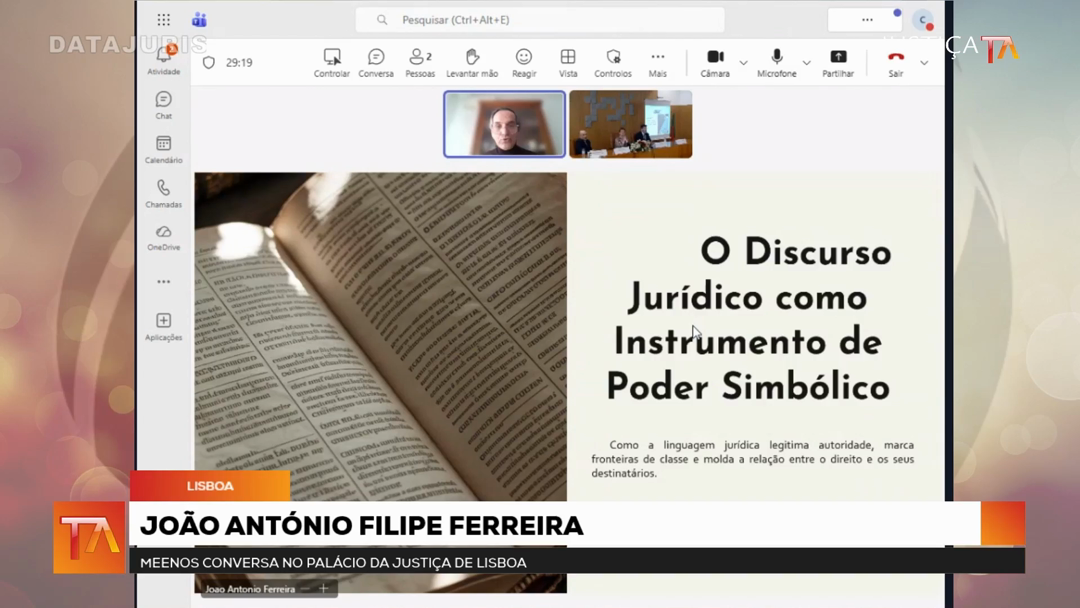1080x608 pixels.
Task: Open the Vista layout menu
Action: (568, 58)
